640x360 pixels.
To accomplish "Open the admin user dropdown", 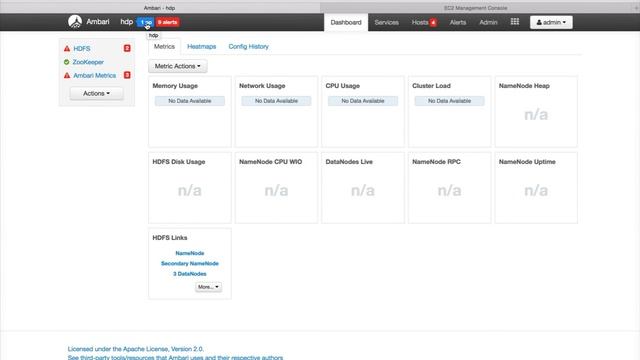I will pyautogui.click(x=551, y=22).
